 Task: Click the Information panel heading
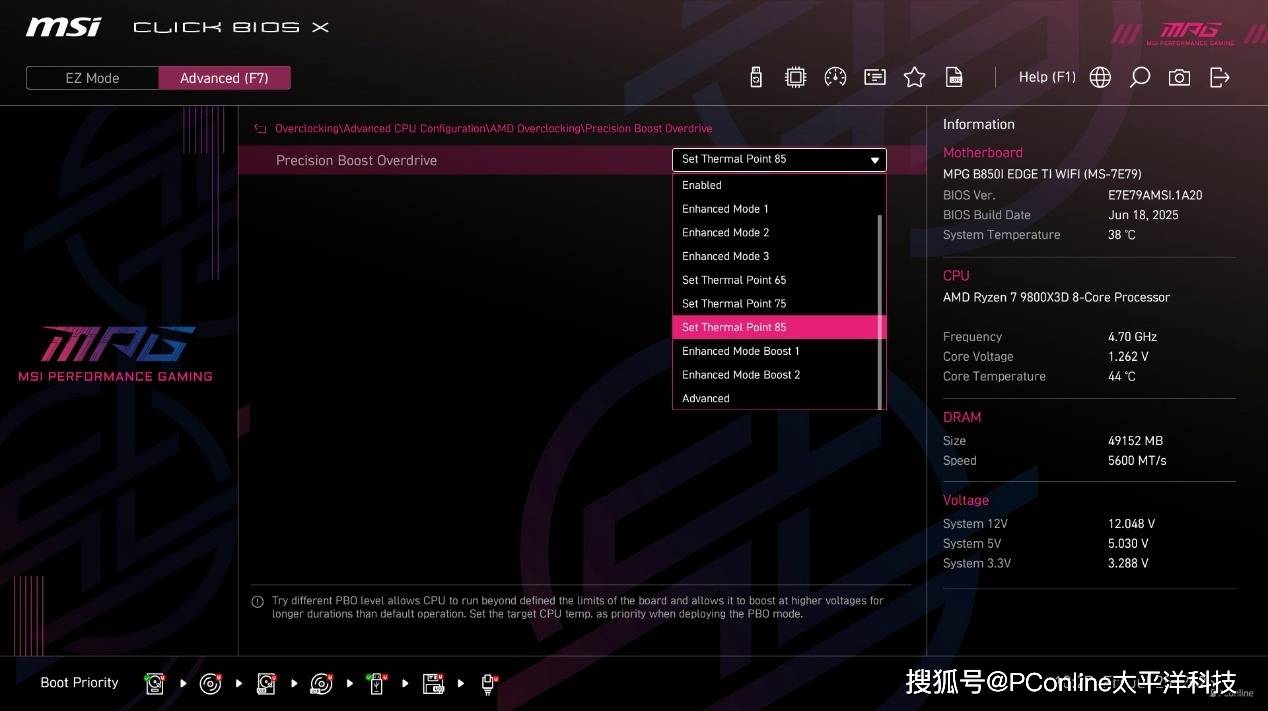(x=979, y=124)
